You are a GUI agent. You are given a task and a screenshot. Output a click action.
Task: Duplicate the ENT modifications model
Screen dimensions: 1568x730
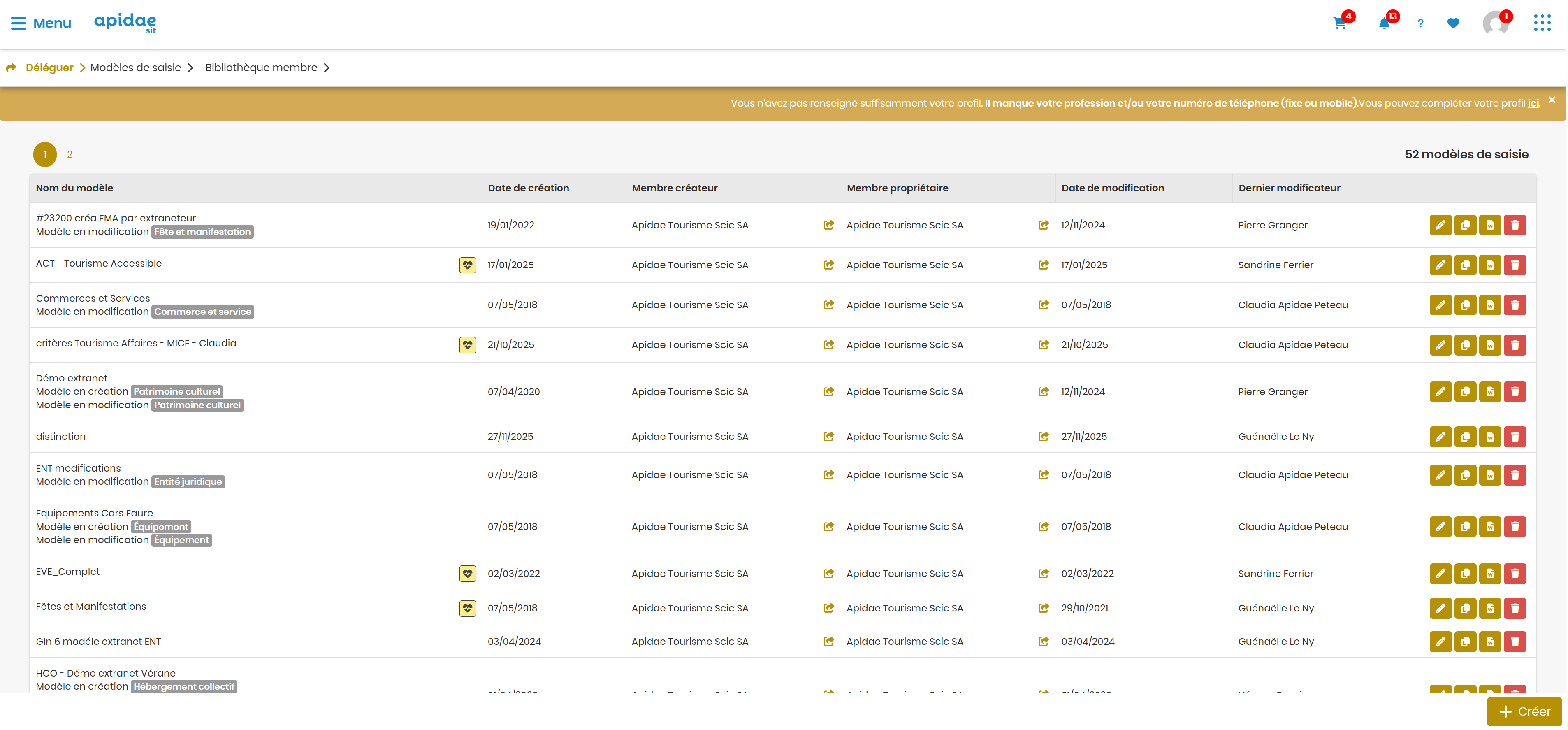point(1465,475)
